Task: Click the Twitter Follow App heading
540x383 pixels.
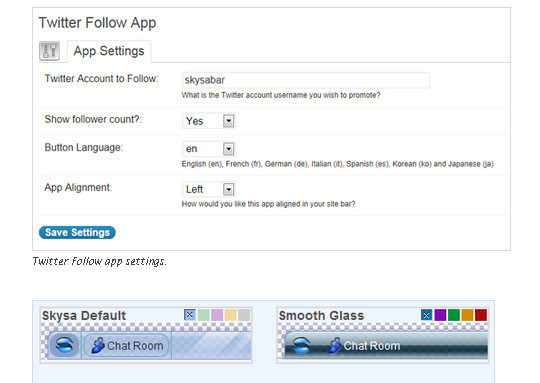Action: point(97,23)
